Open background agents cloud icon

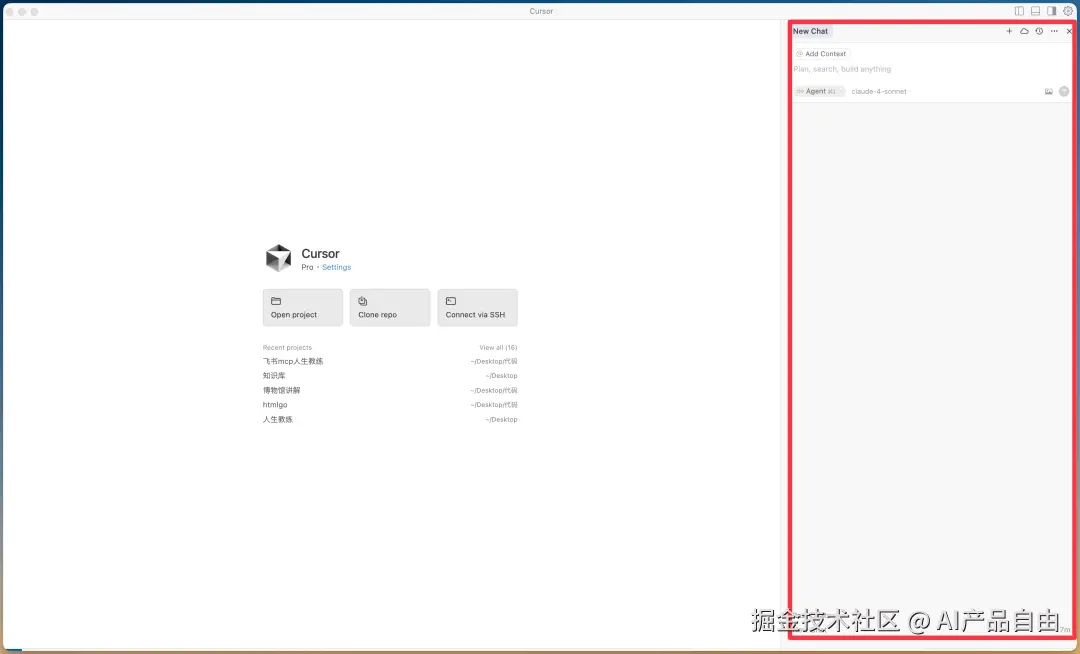[1024, 31]
